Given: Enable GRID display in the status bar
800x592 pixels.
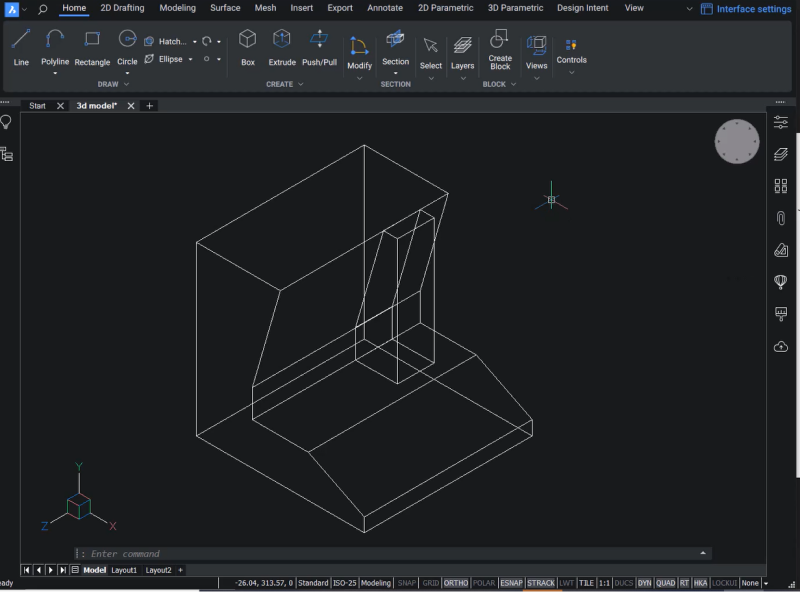Looking at the screenshot, I should 430,583.
